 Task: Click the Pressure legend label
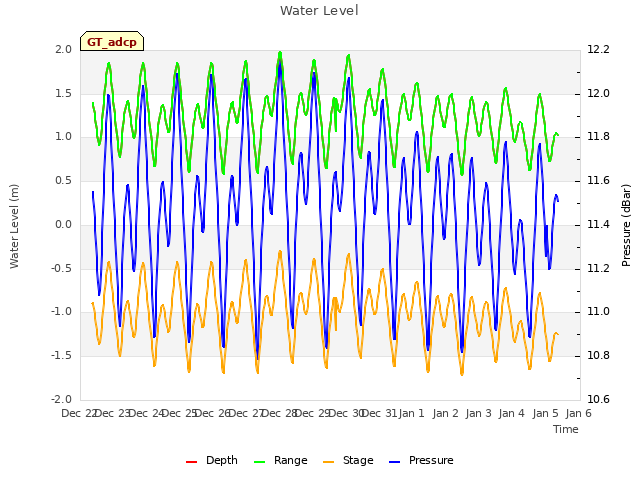click(431, 460)
